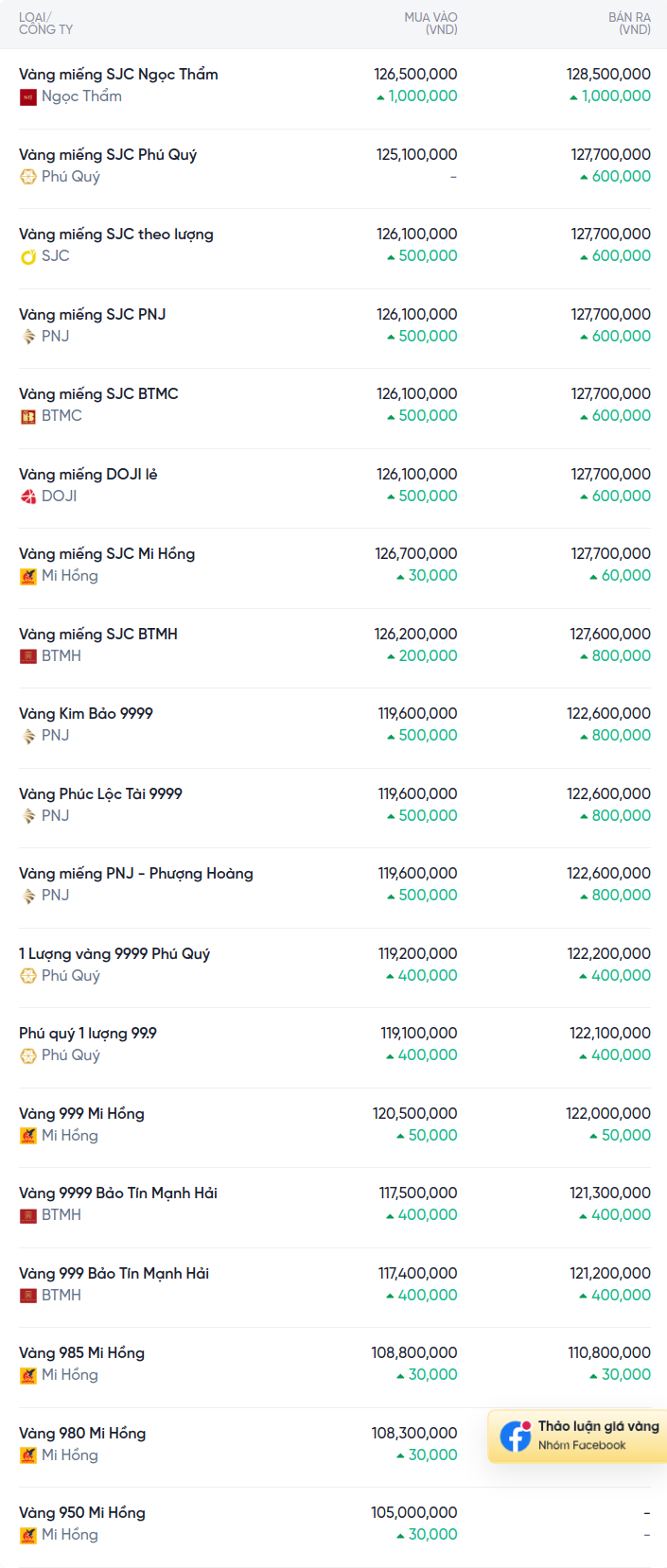This screenshot has width=667, height=1568.
Task: Click PNJ logo under Vàng miếng SJC PNJ
Action: tap(28, 337)
